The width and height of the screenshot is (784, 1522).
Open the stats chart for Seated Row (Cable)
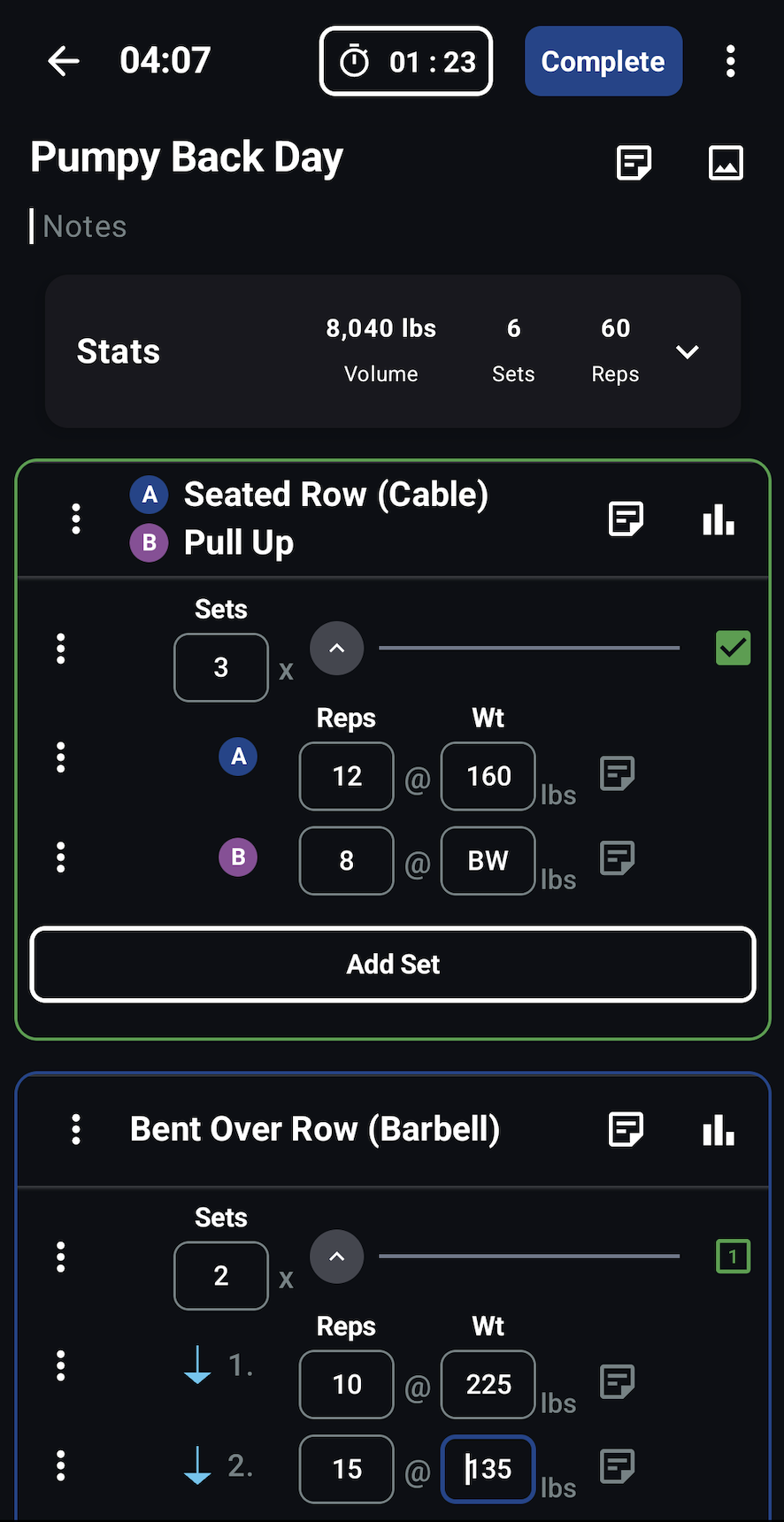[x=718, y=519]
